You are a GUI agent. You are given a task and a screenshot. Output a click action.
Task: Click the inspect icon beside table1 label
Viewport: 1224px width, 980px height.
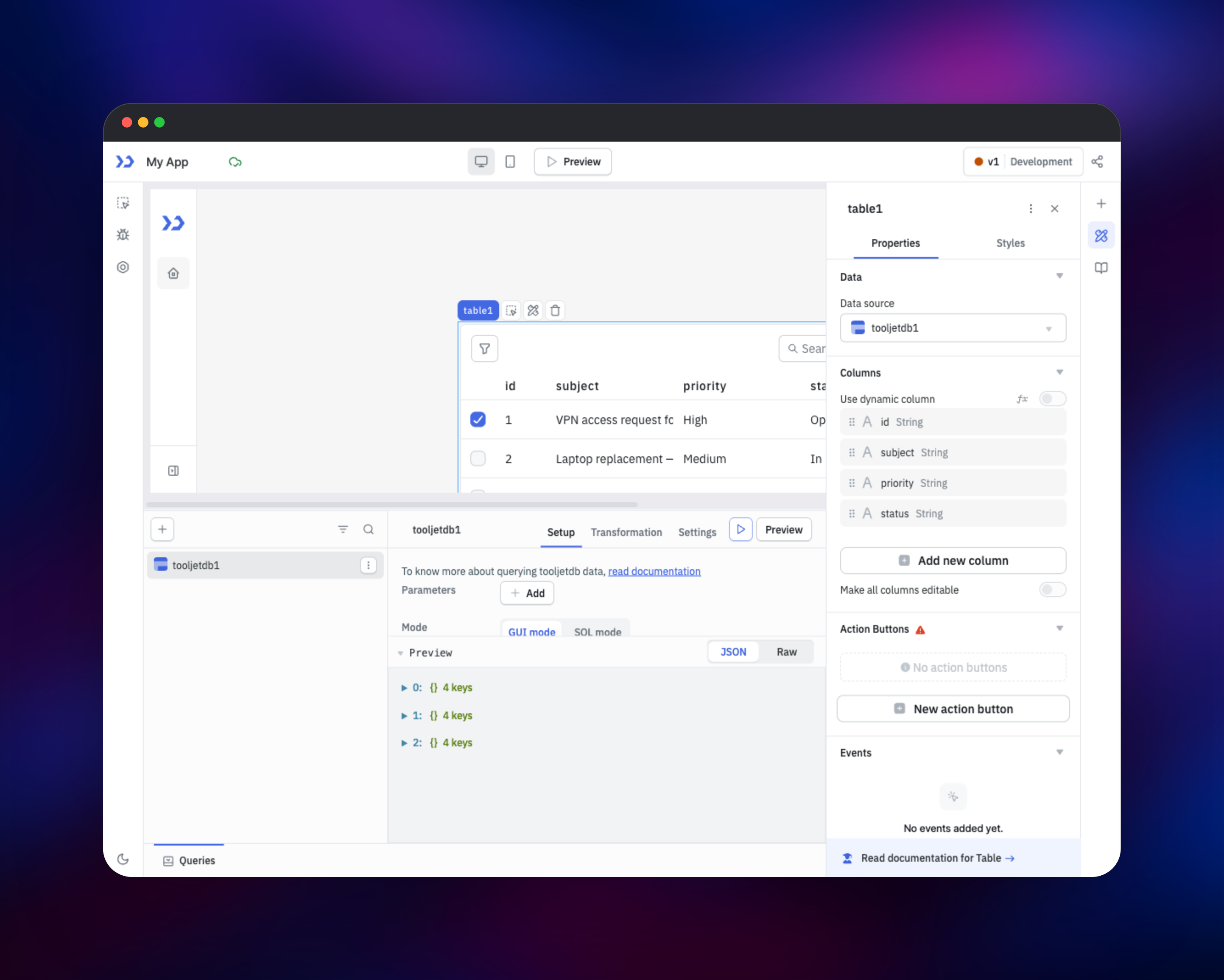[511, 310]
